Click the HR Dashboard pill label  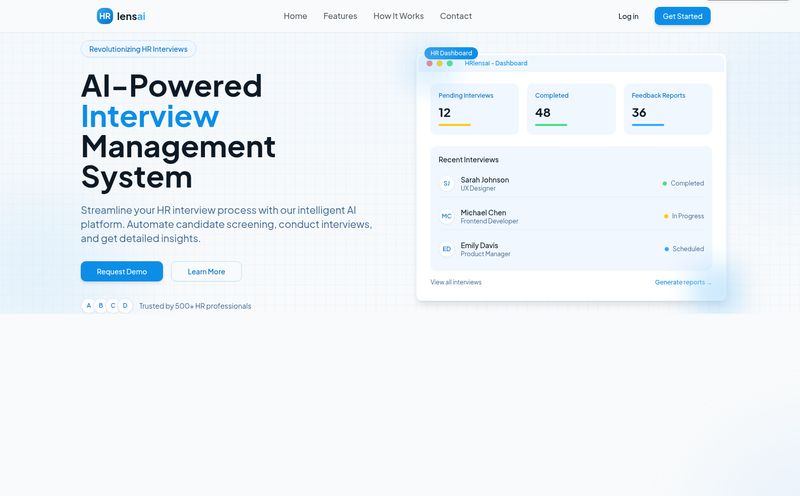(451, 53)
